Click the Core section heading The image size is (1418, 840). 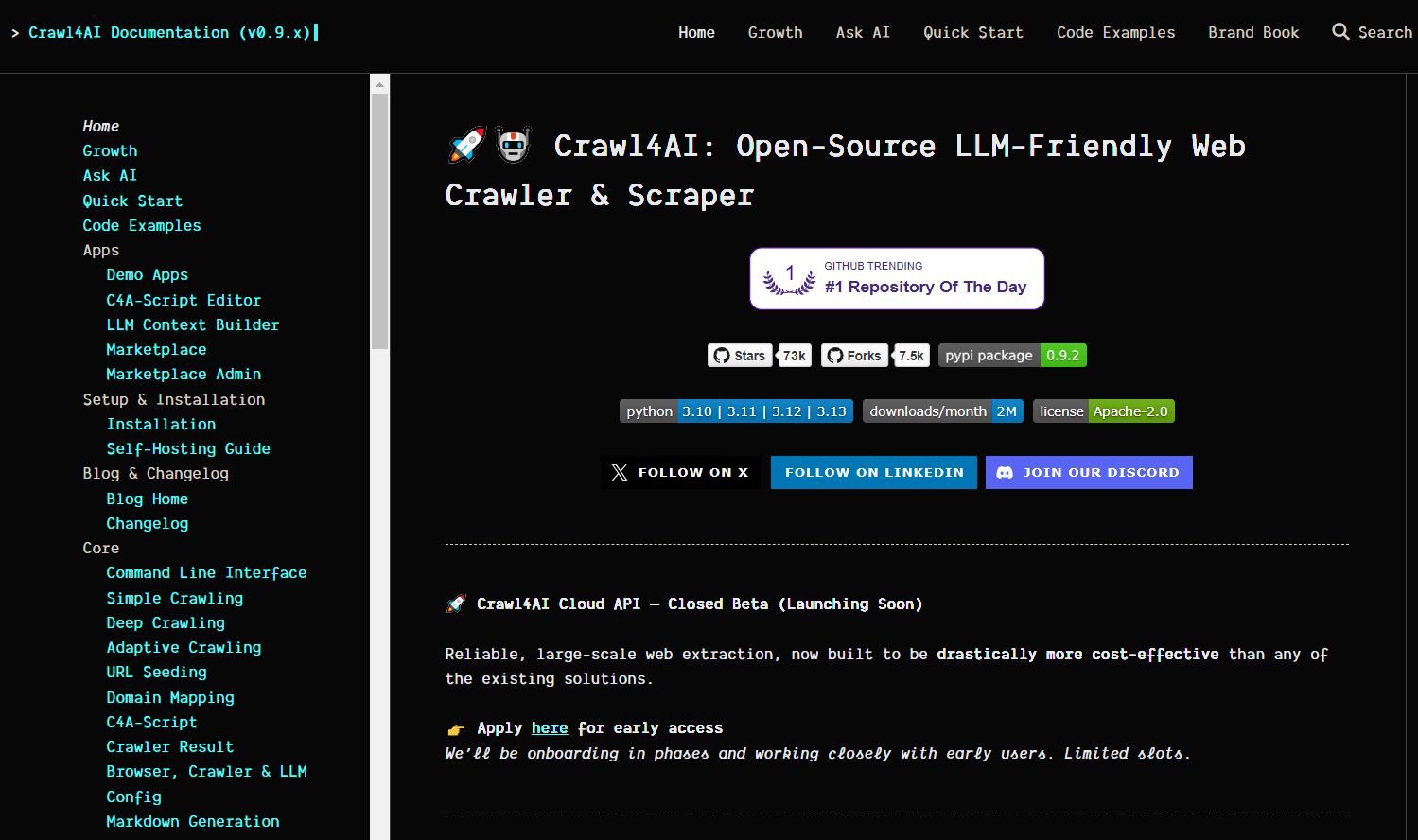(100, 549)
